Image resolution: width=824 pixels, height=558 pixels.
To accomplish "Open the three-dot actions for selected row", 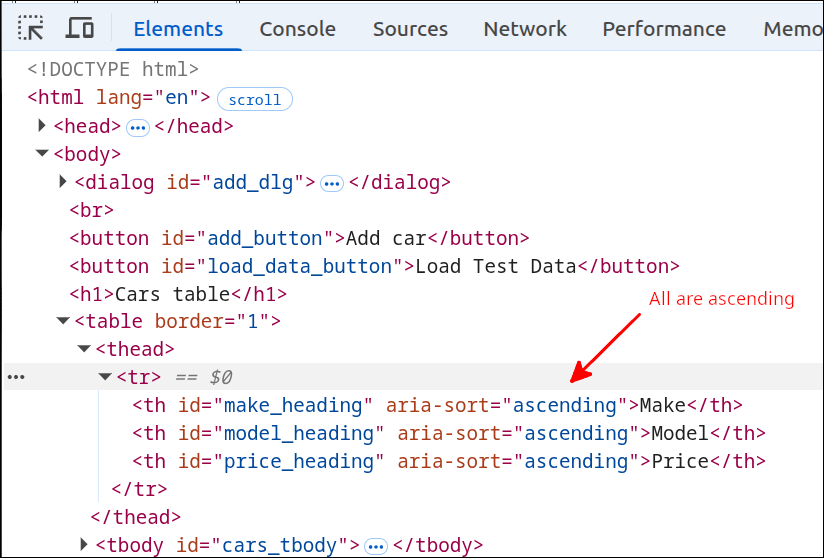I will (16, 378).
